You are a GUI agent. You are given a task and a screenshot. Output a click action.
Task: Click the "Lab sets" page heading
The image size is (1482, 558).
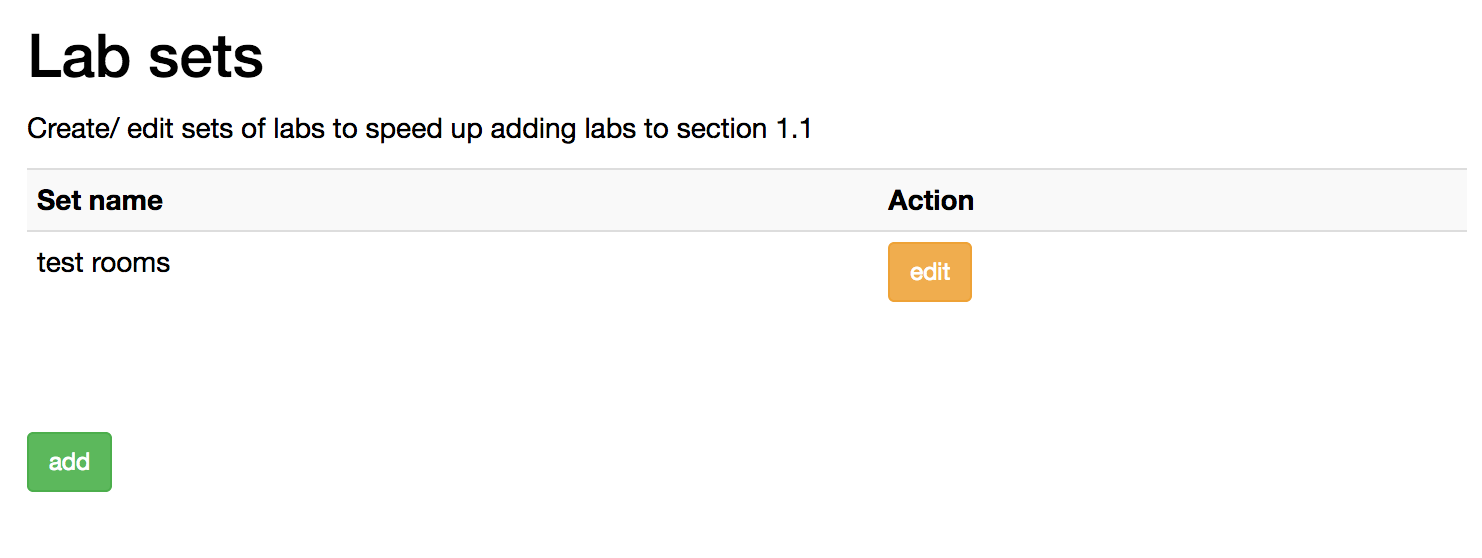click(146, 57)
